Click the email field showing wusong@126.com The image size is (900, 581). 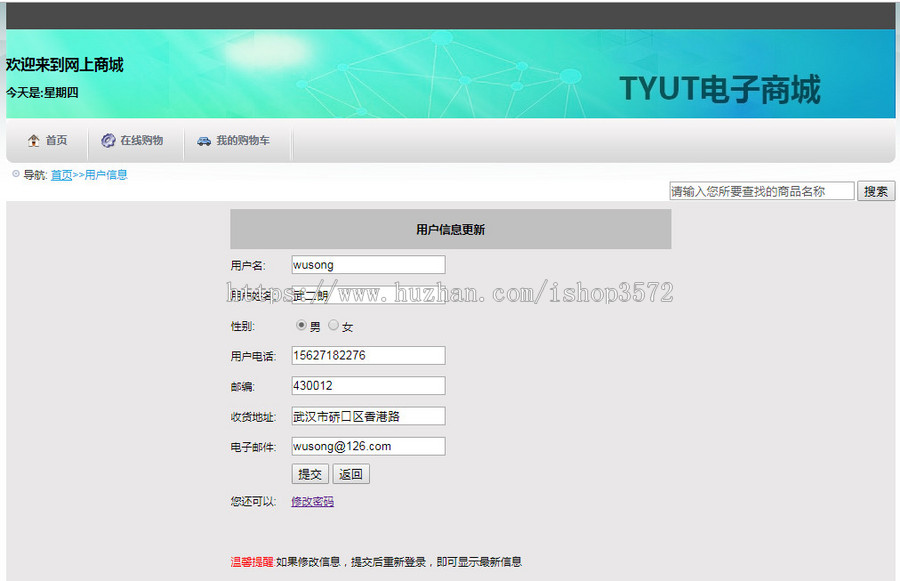(367, 445)
